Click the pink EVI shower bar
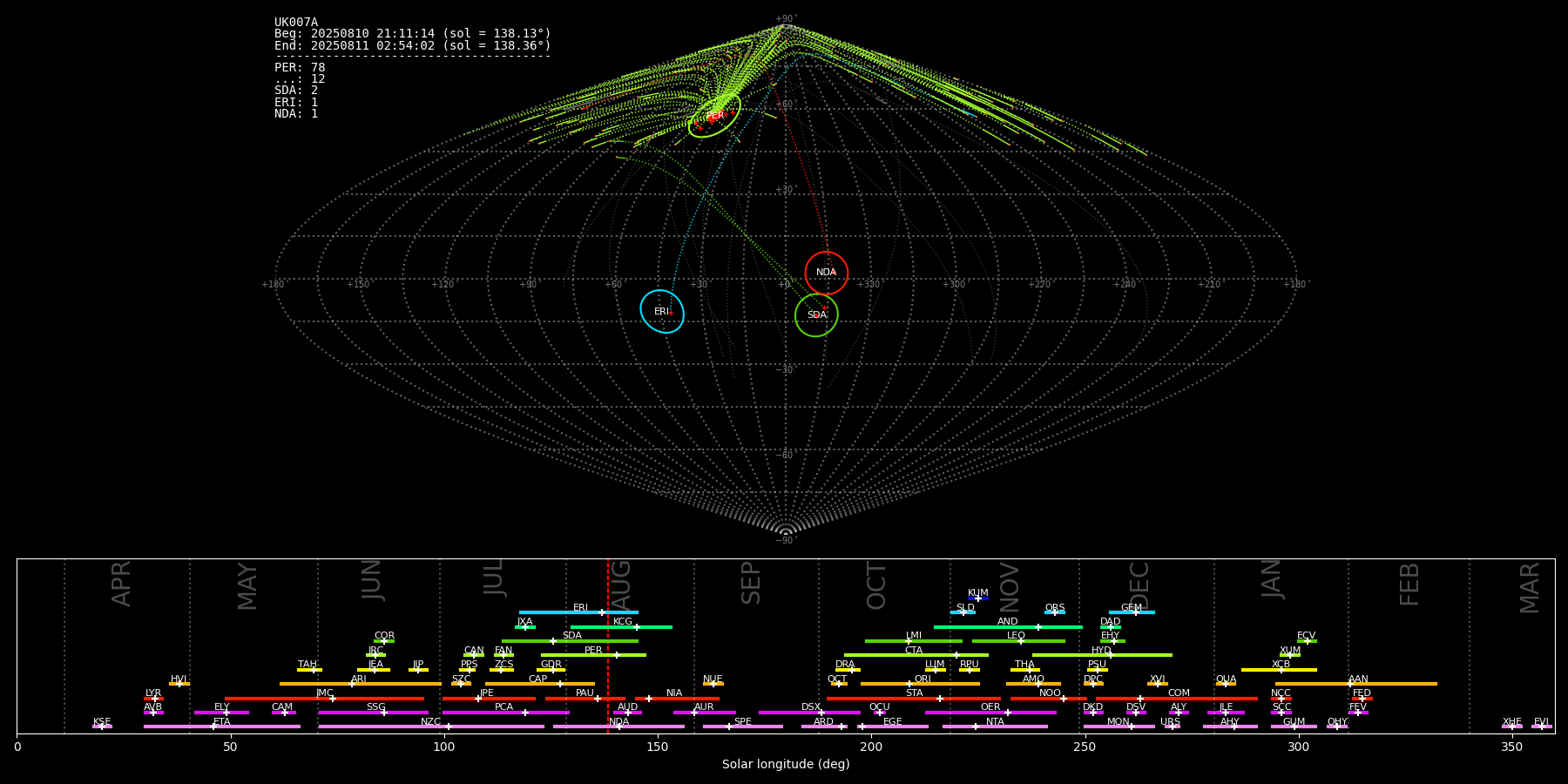1568x784 pixels. click(1542, 727)
